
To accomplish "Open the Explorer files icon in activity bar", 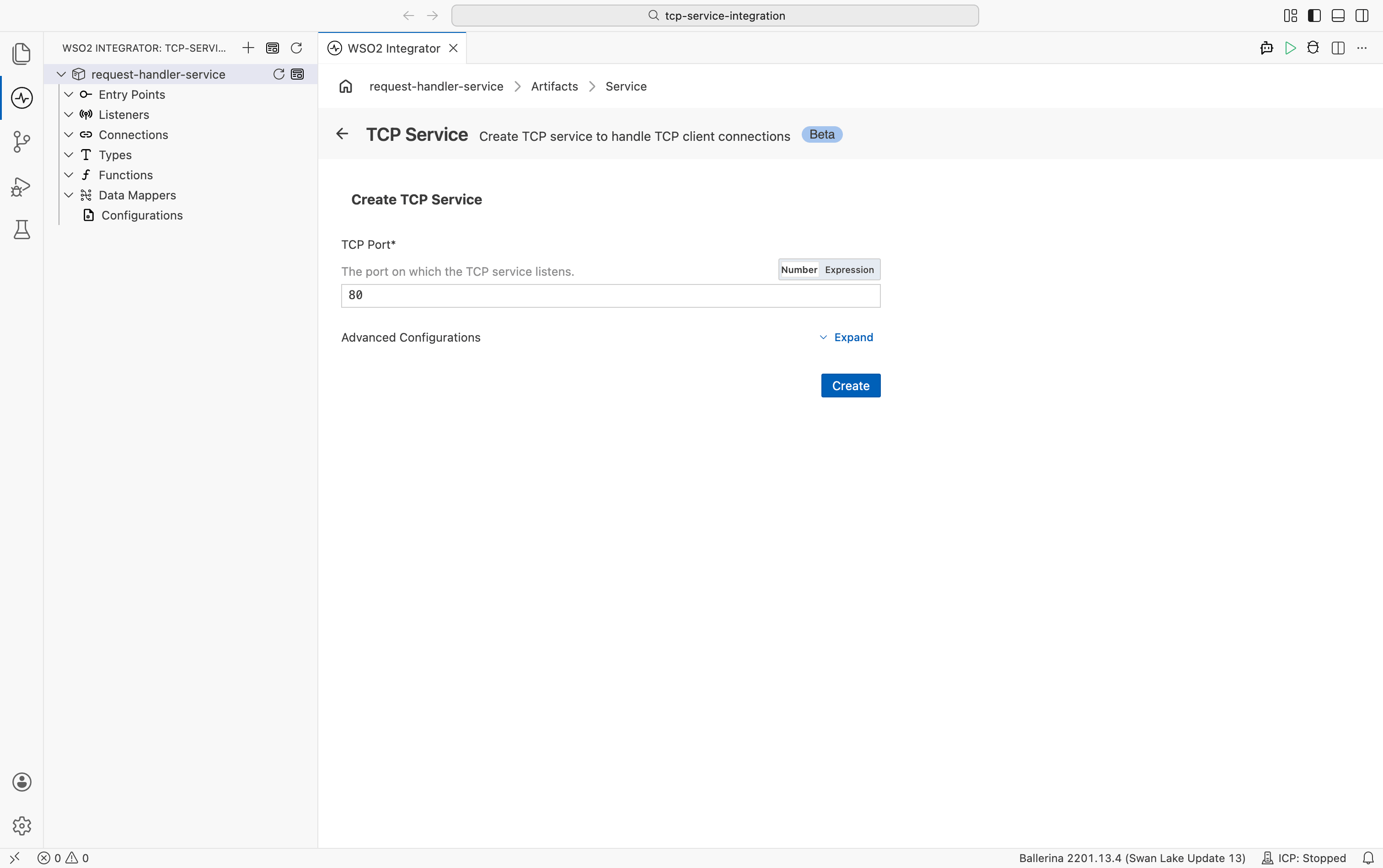I will pos(22,54).
